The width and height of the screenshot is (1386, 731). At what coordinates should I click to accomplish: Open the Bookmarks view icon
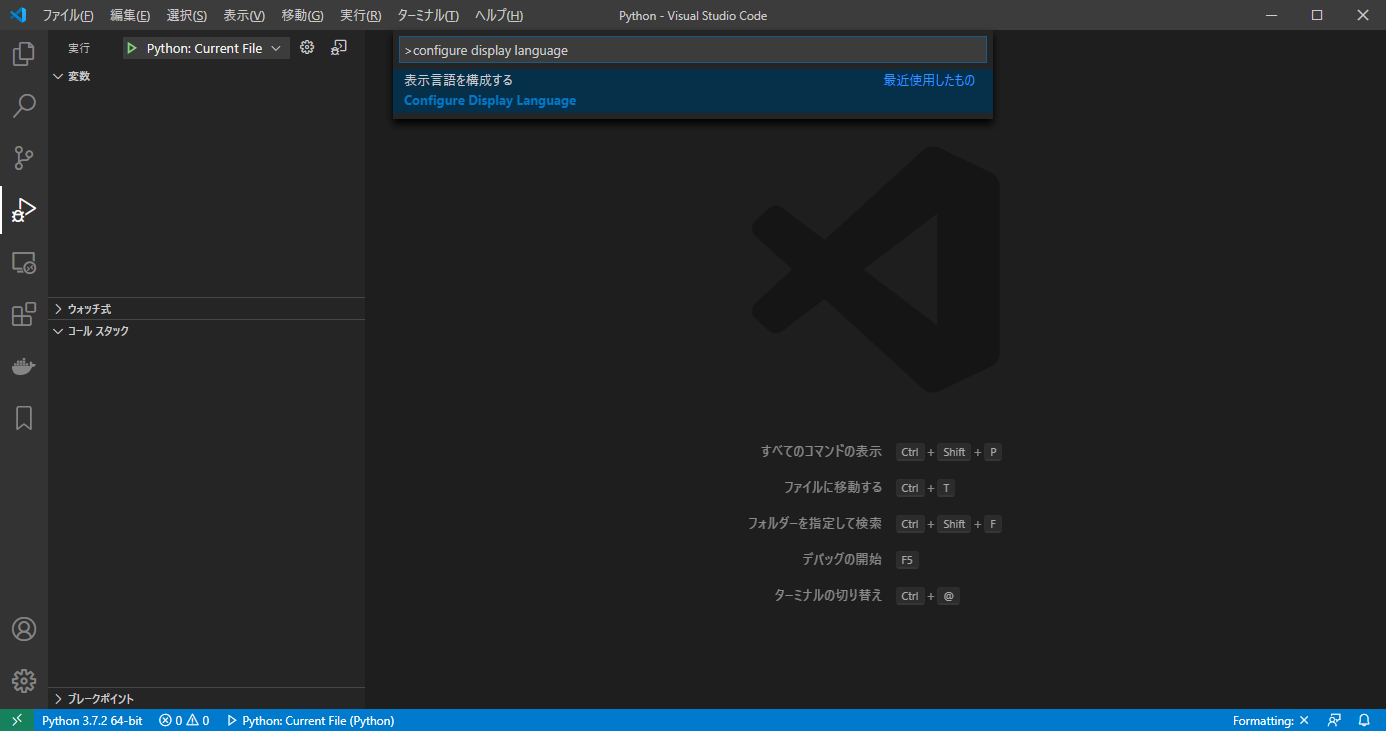click(x=24, y=418)
